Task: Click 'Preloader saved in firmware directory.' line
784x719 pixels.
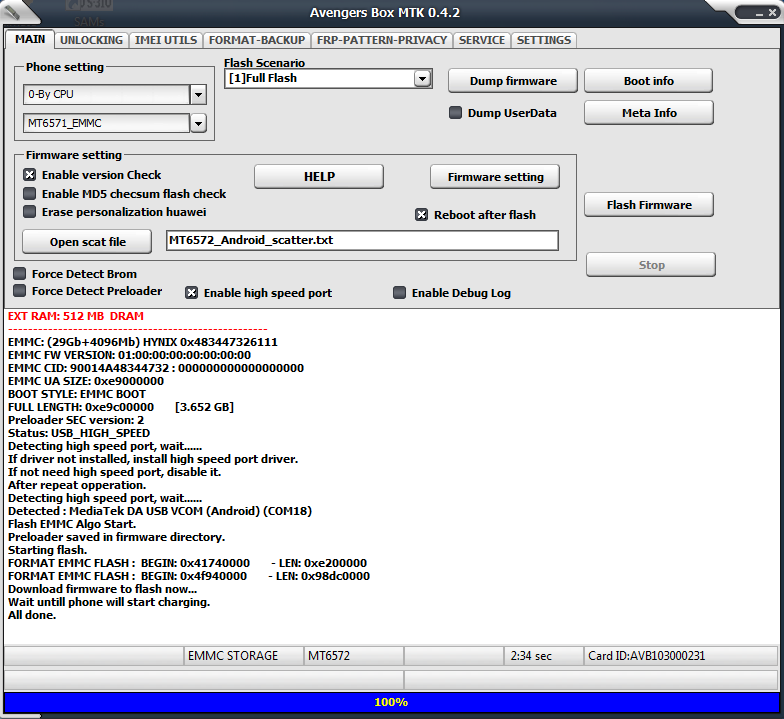Action: 116,538
